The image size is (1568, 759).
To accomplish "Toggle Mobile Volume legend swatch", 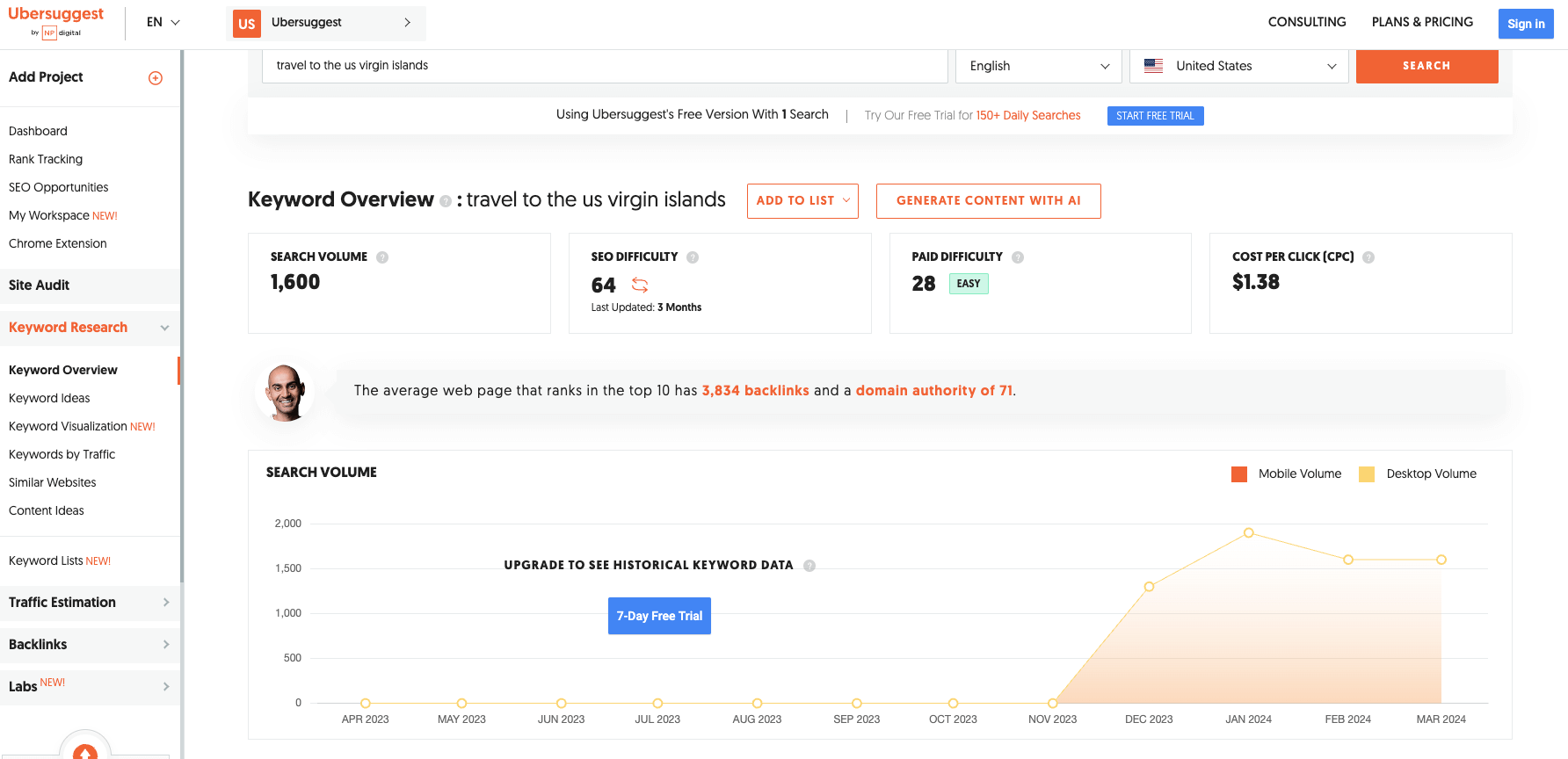I will click(1239, 474).
